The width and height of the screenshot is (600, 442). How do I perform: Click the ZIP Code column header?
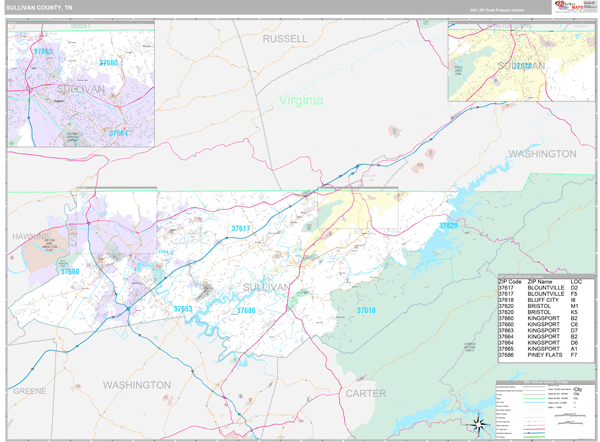pos(511,281)
